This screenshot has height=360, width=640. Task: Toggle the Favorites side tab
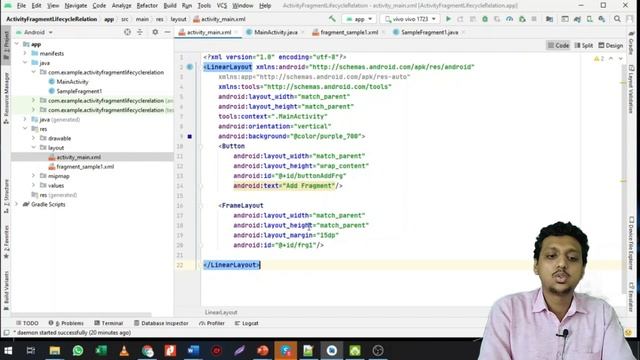point(6,242)
